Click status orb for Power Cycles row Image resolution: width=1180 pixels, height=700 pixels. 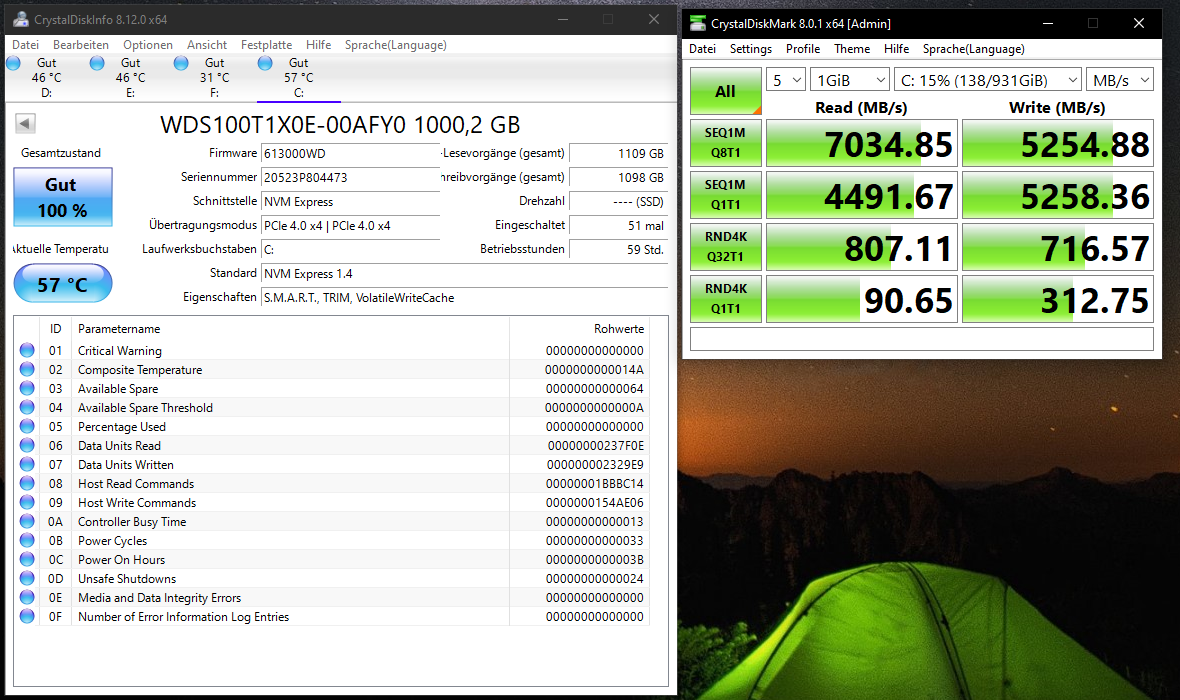tap(27, 540)
